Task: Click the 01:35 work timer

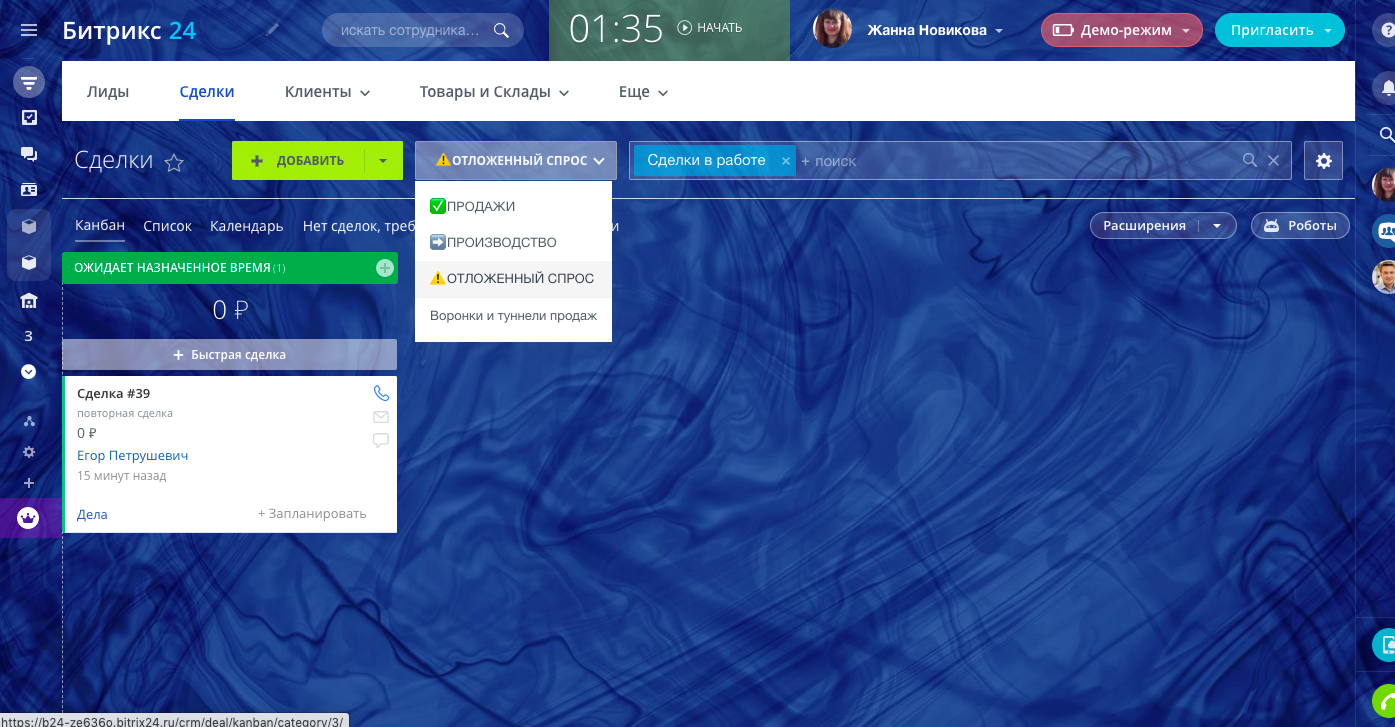Action: click(x=616, y=29)
